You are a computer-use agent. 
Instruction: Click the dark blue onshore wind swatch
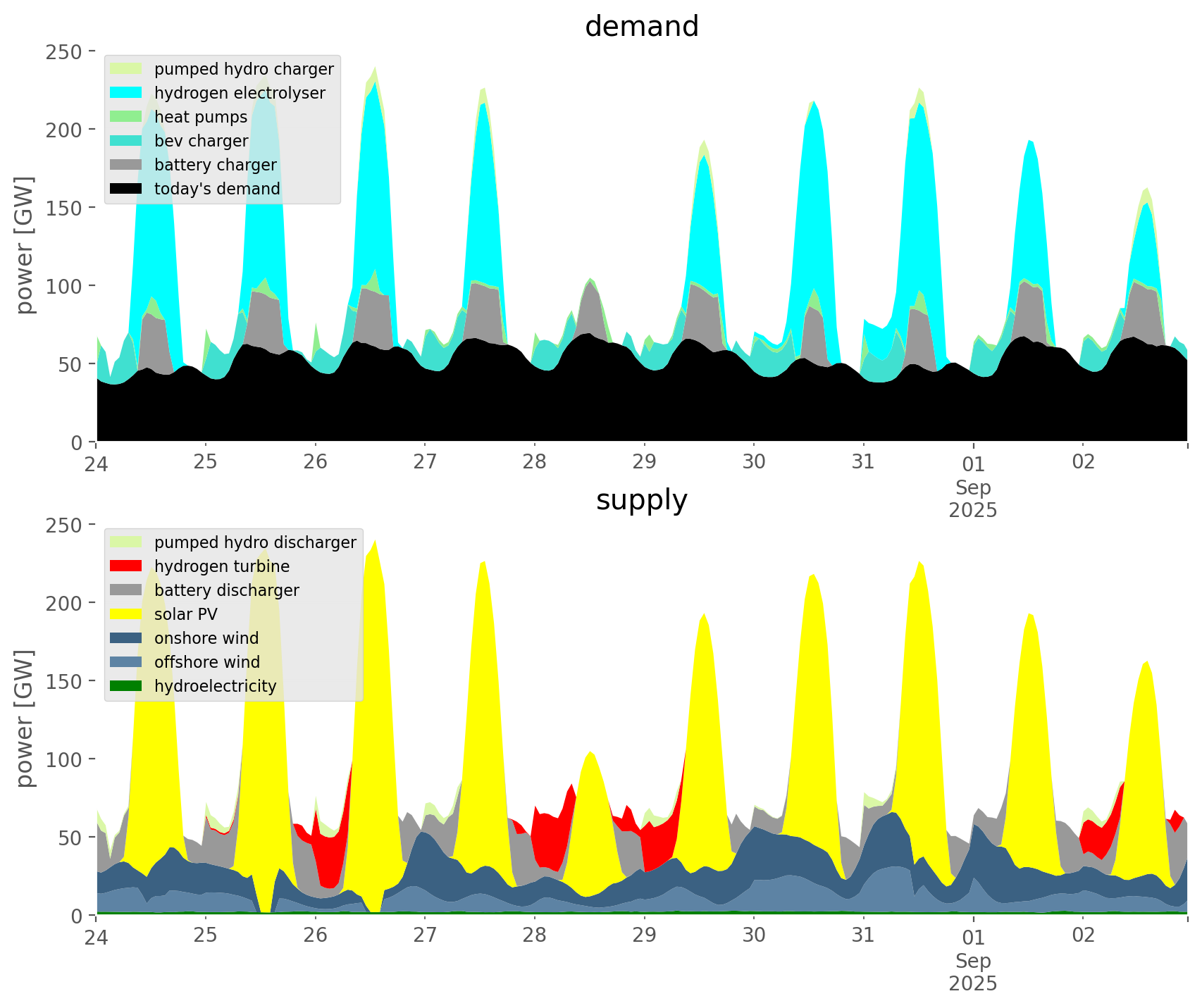[x=126, y=638]
